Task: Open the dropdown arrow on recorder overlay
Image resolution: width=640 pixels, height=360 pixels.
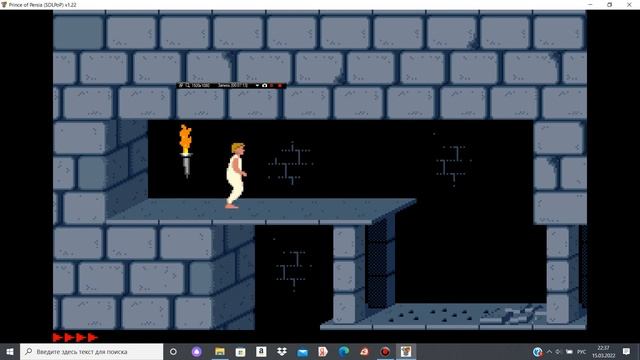Action: point(257,85)
